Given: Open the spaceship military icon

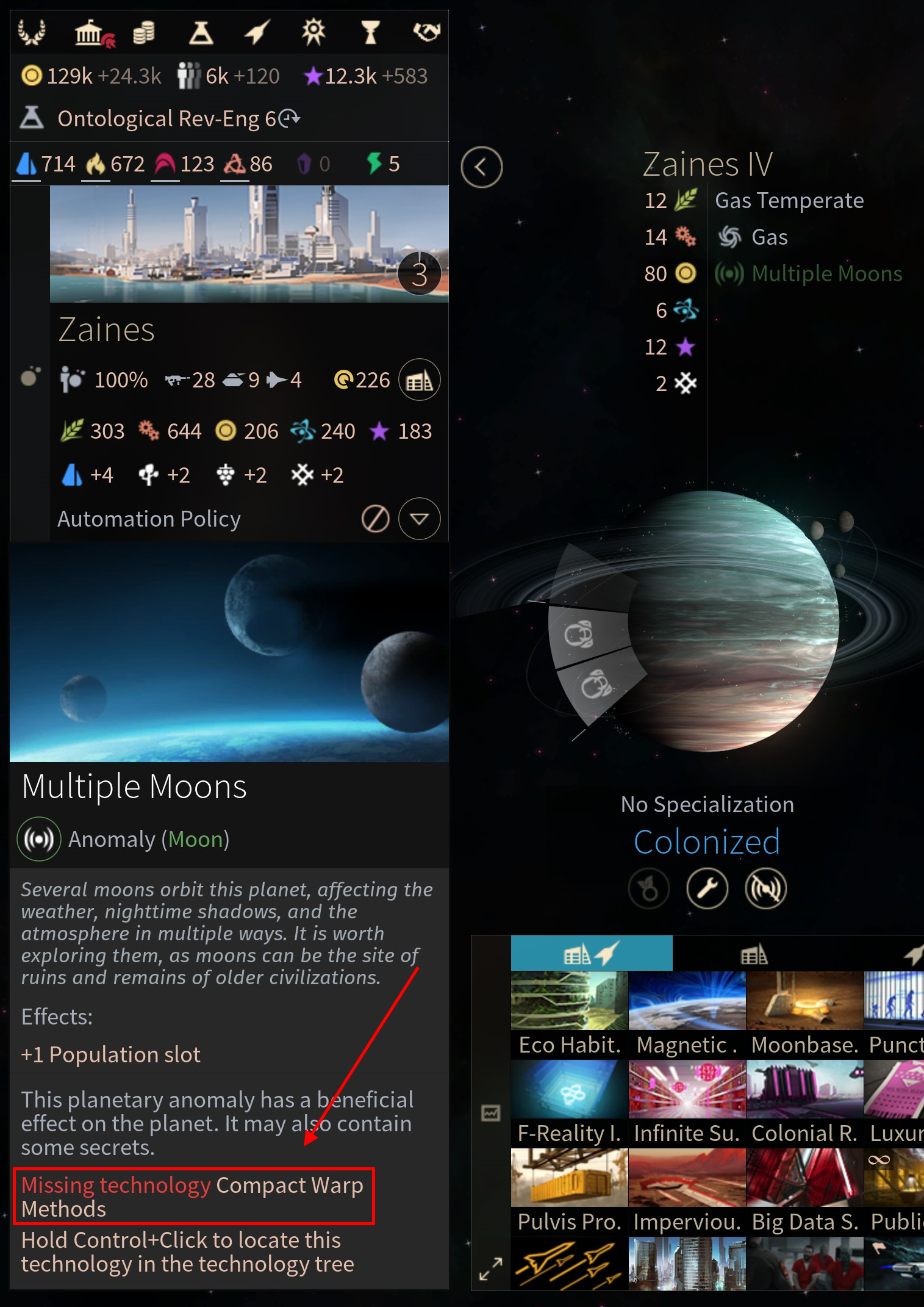Looking at the screenshot, I should (x=257, y=32).
